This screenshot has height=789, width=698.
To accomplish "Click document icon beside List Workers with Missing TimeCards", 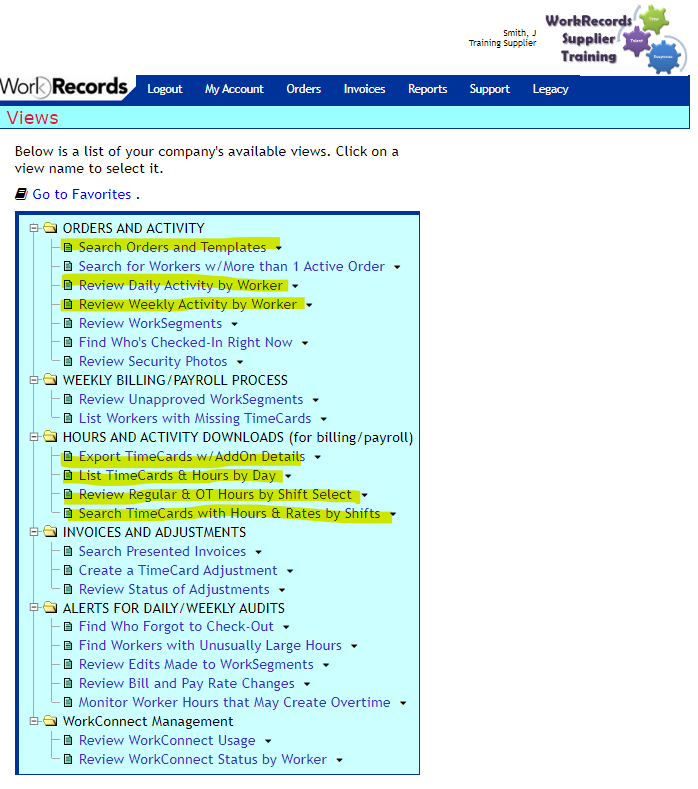I will [x=68, y=418].
